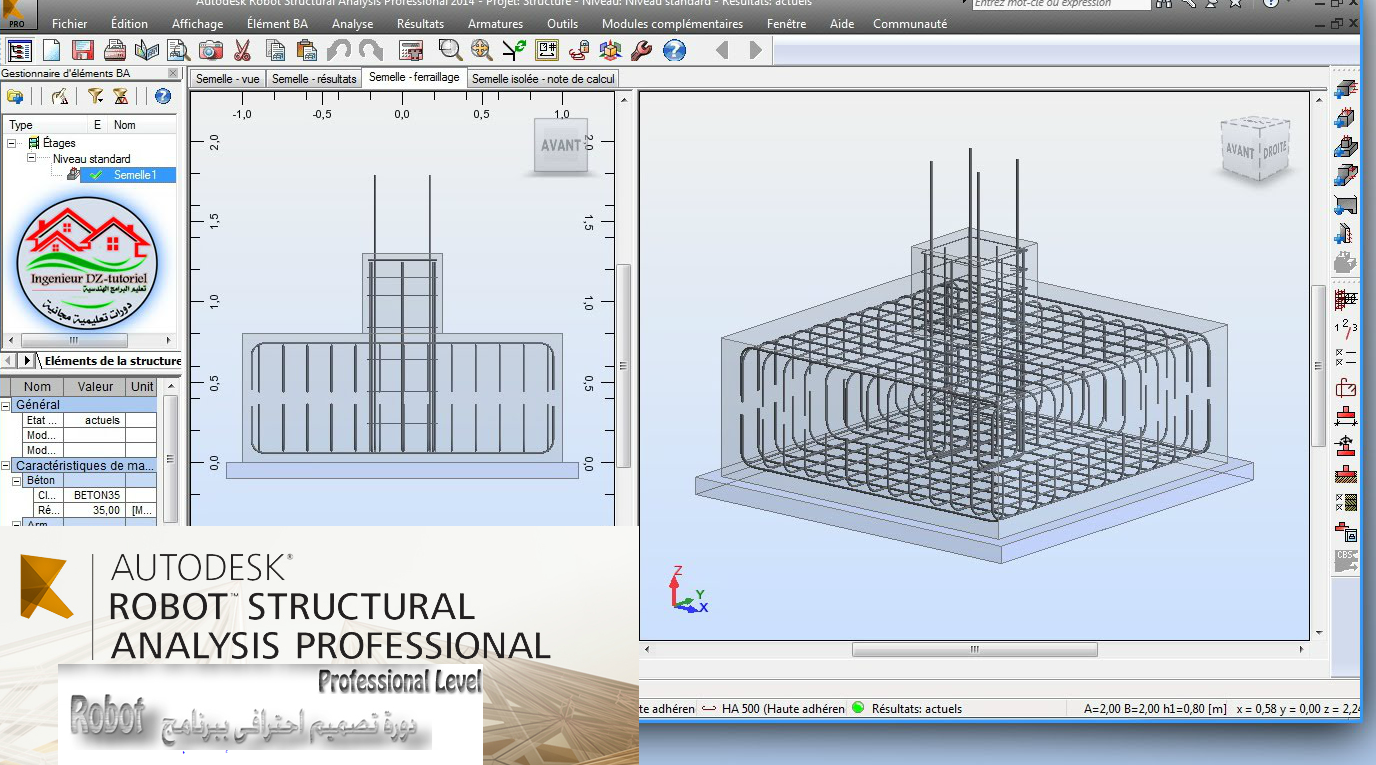Click the 3D colored cube view icon
The height and width of the screenshot is (765, 1376).
[610, 50]
